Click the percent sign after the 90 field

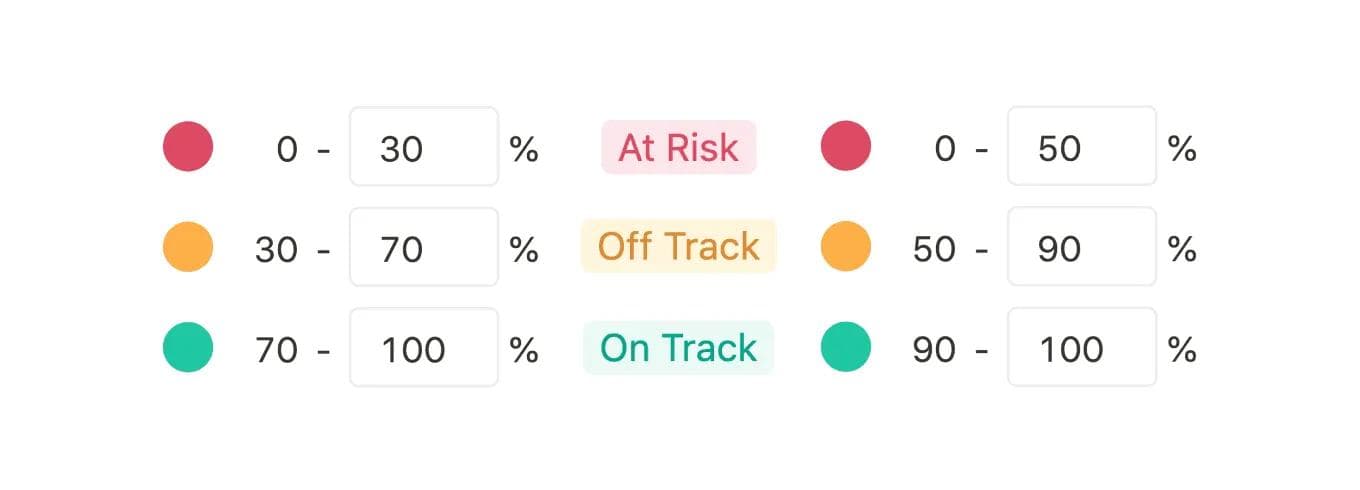(1182, 249)
